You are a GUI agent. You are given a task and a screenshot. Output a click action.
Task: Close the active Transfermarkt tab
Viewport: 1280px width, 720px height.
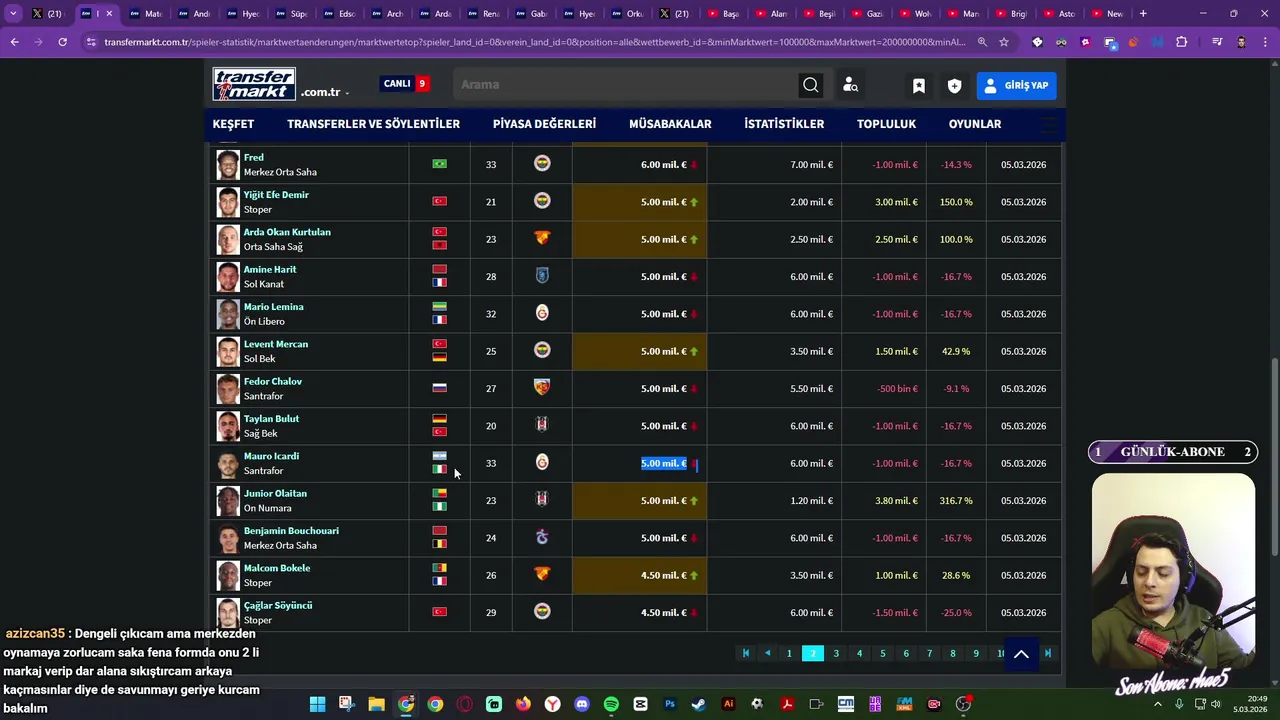coord(109,14)
